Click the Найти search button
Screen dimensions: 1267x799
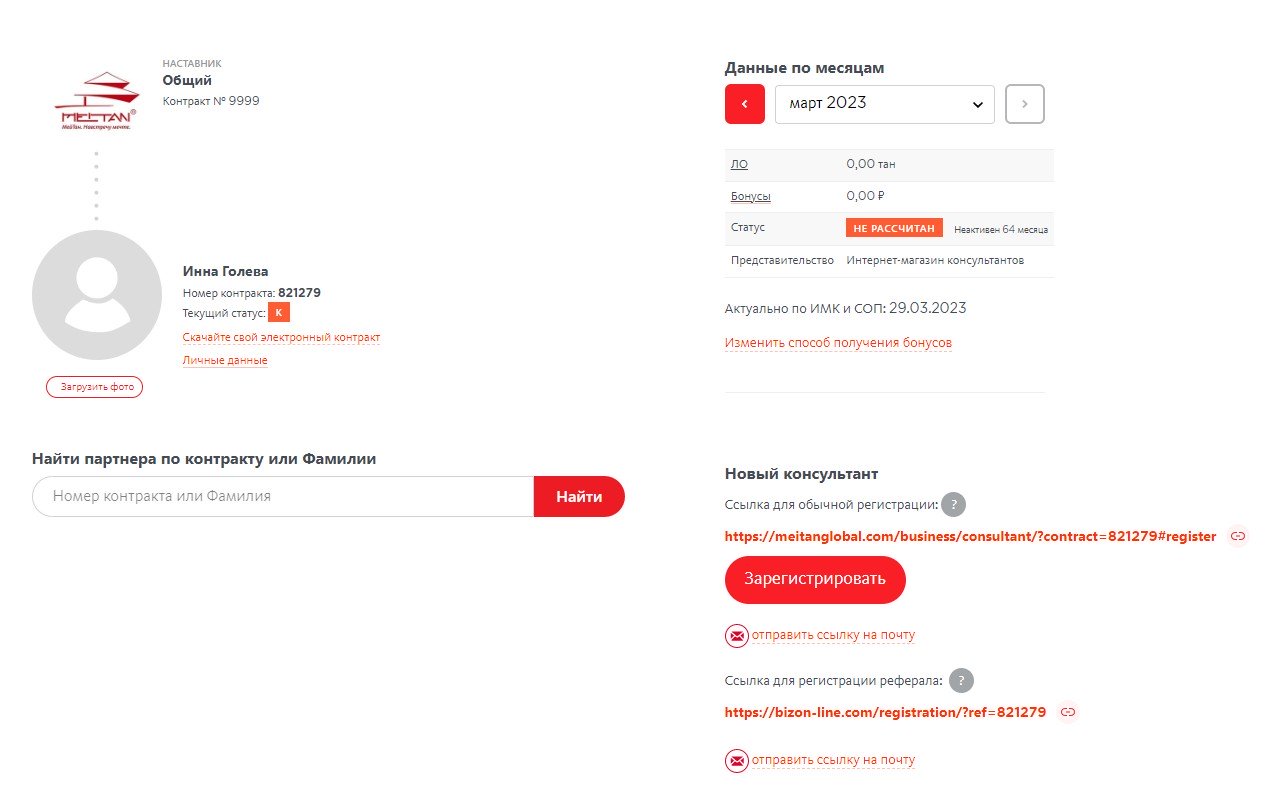pos(579,496)
